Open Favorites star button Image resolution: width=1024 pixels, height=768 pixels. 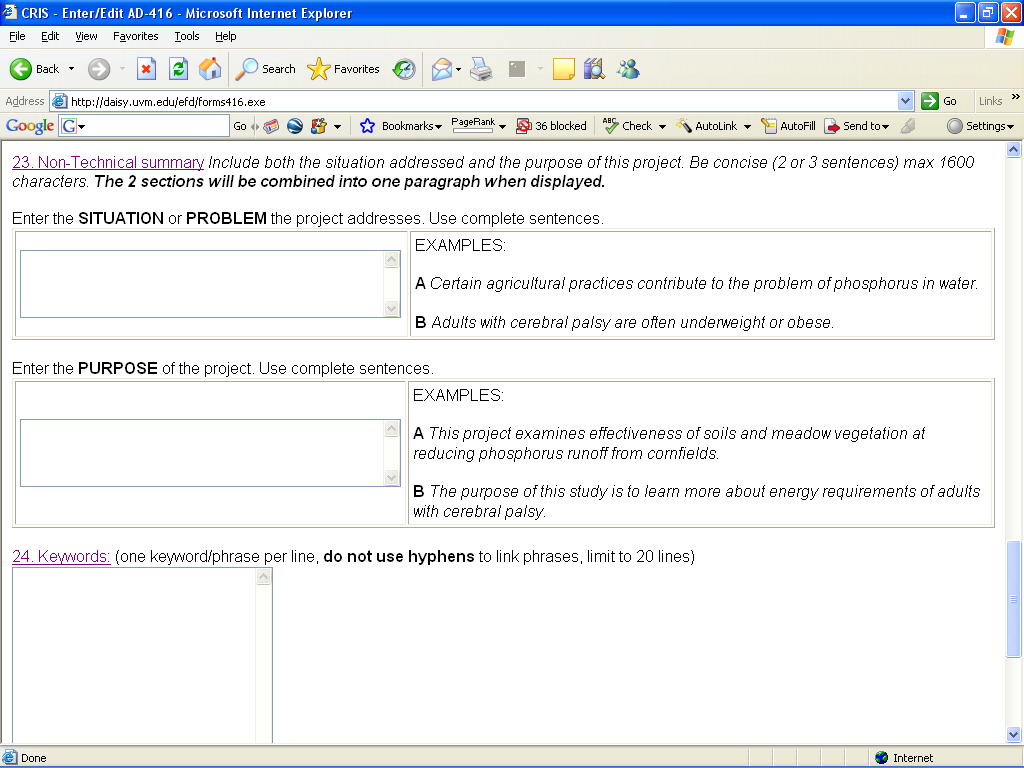click(x=343, y=69)
